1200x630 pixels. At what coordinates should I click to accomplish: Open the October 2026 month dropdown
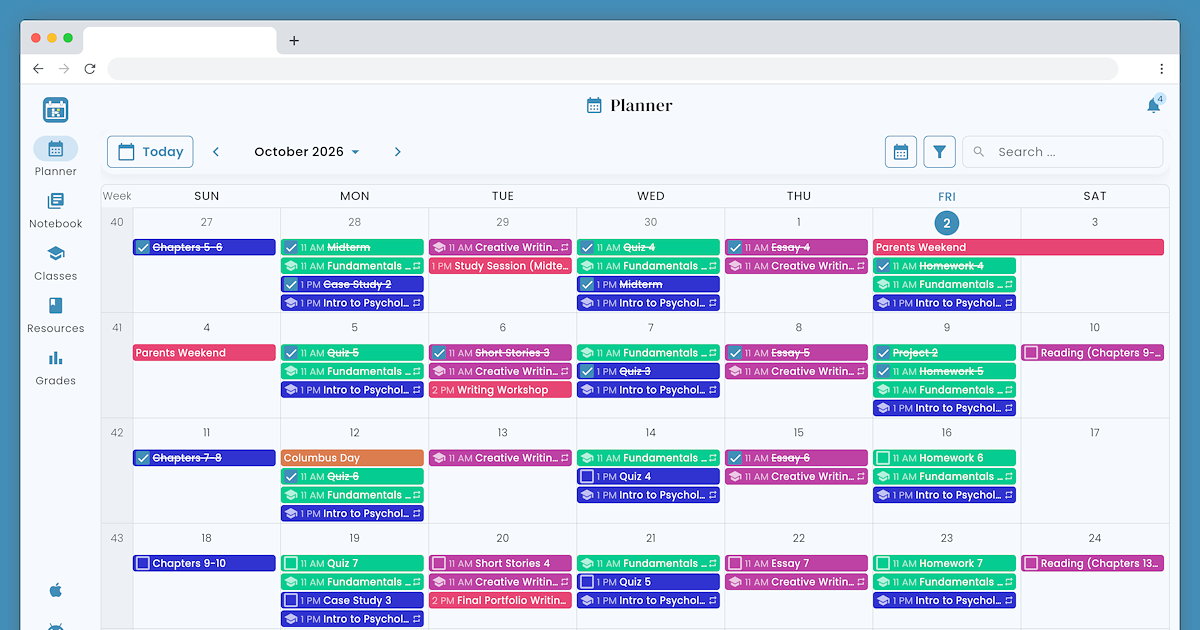307,152
